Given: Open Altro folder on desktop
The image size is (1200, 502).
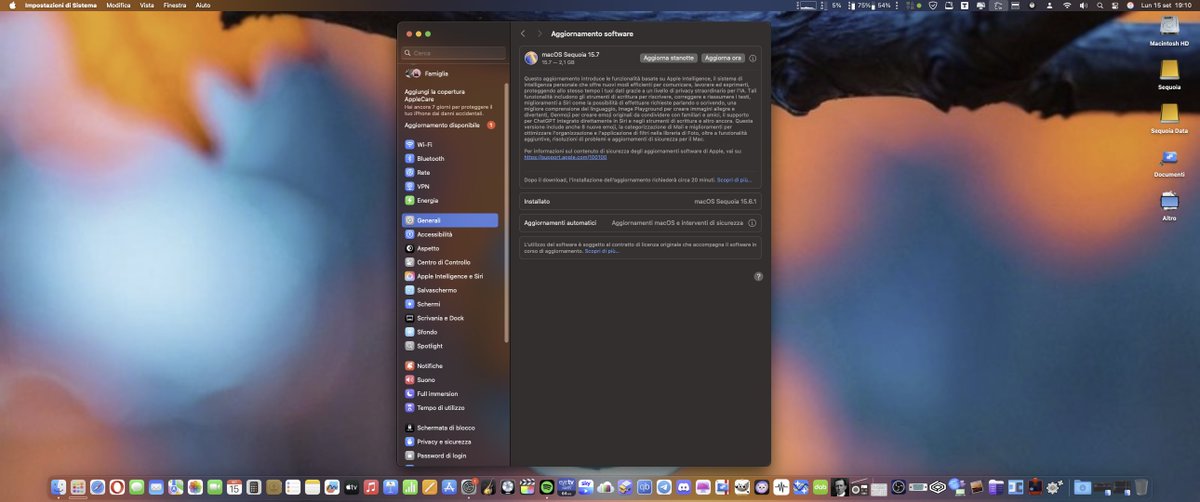Looking at the screenshot, I should 1169,205.
